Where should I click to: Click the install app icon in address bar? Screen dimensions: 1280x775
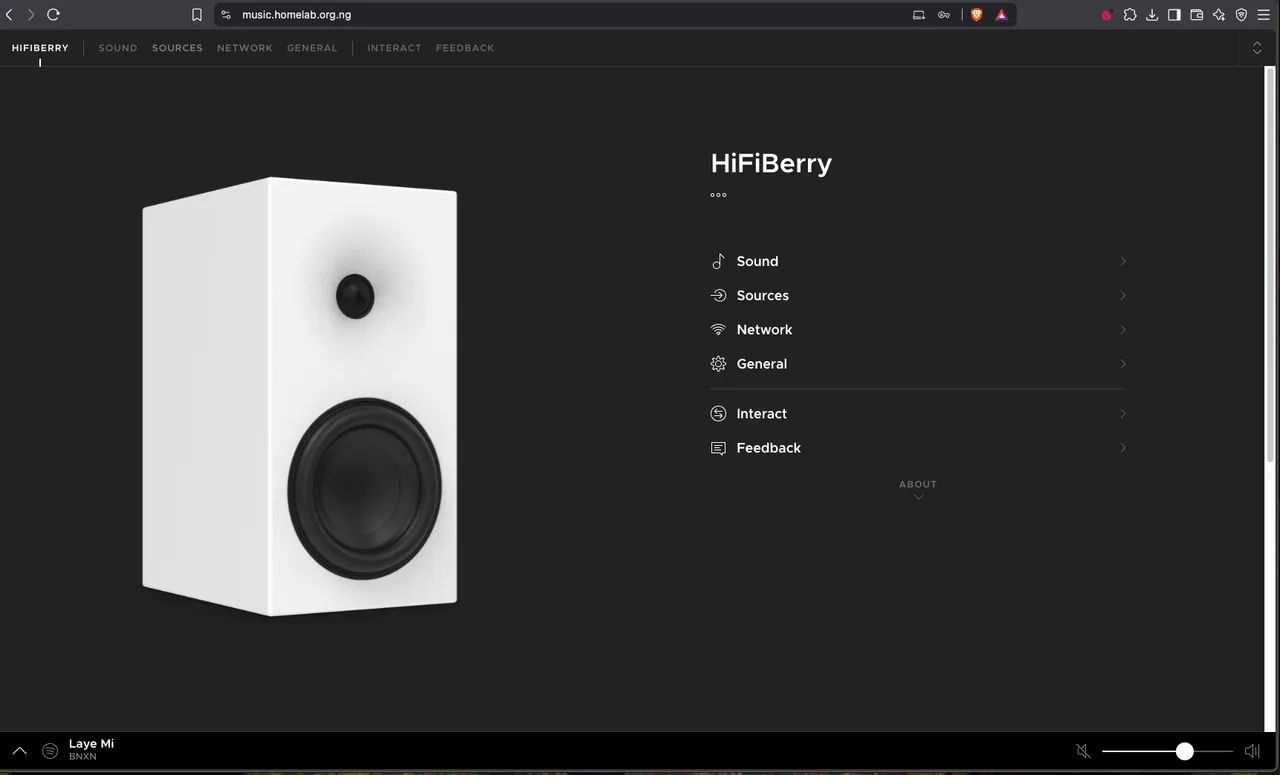point(919,15)
